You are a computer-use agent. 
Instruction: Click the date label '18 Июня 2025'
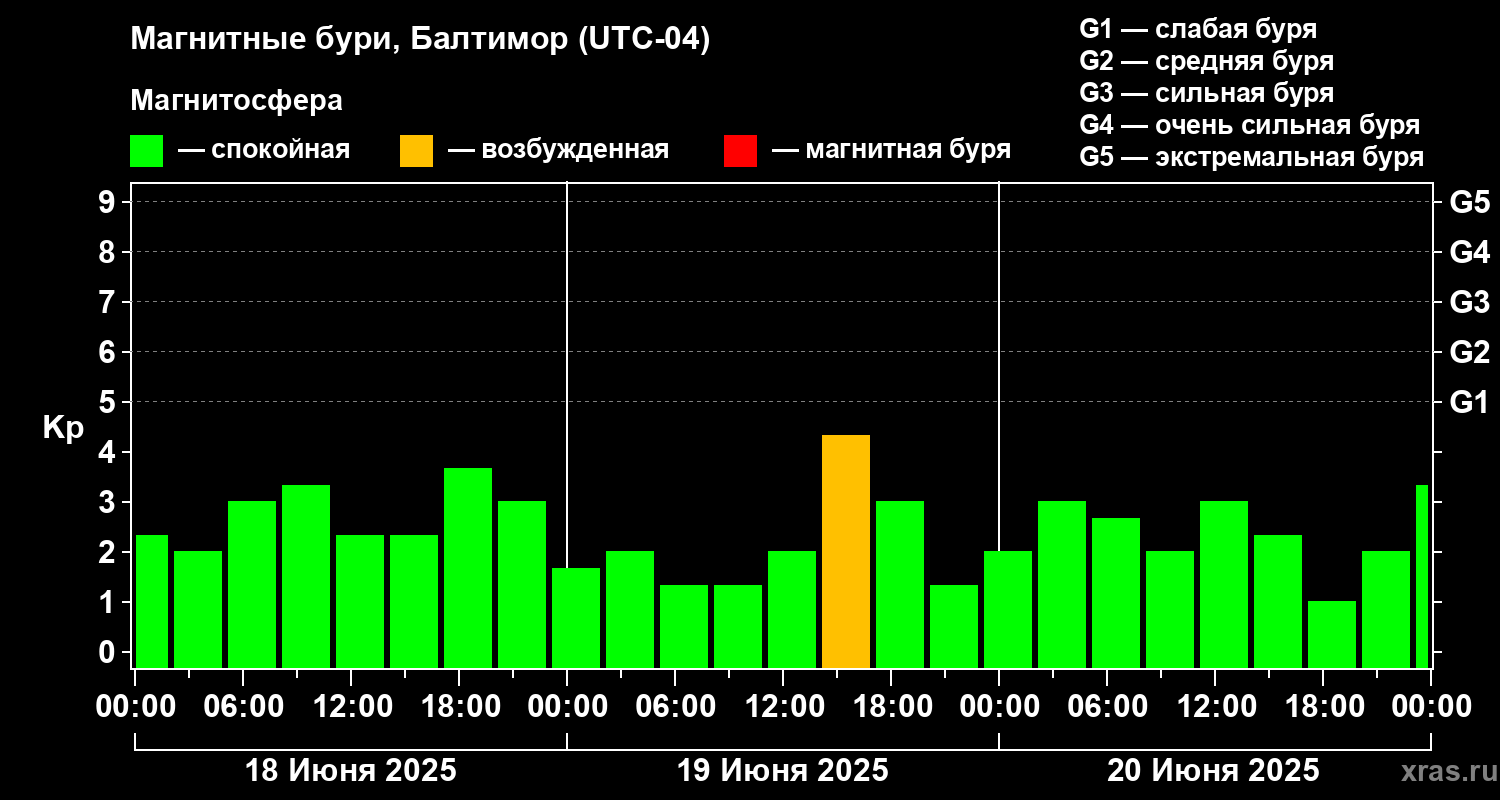coord(351,771)
